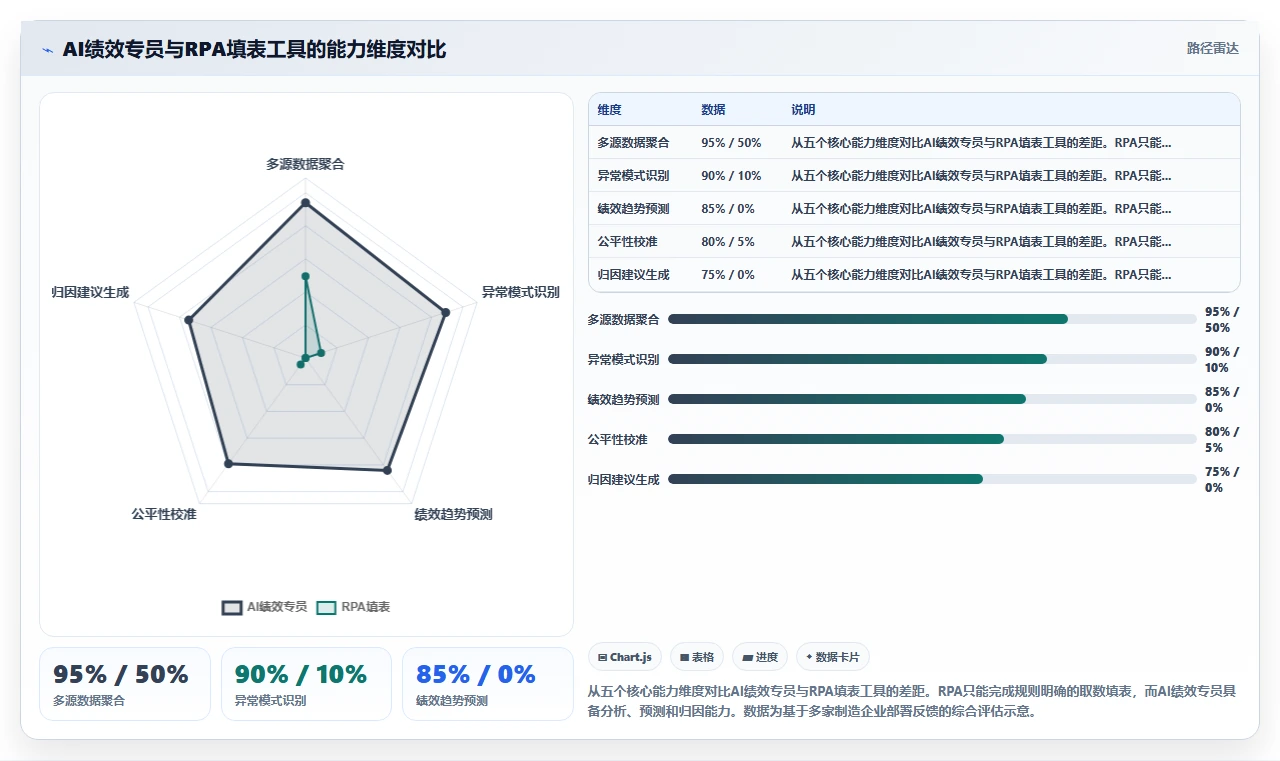Select the 表格 chip
This screenshot has width=1280, height=761.
click(x=697, y=657)
